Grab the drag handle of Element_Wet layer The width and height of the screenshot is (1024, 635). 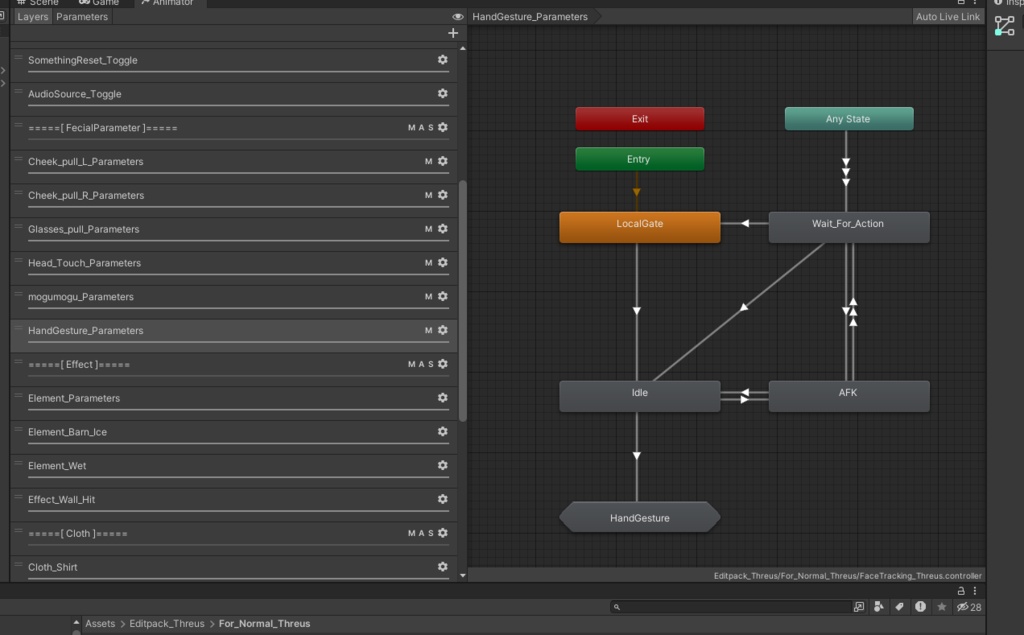pos(18,464)
